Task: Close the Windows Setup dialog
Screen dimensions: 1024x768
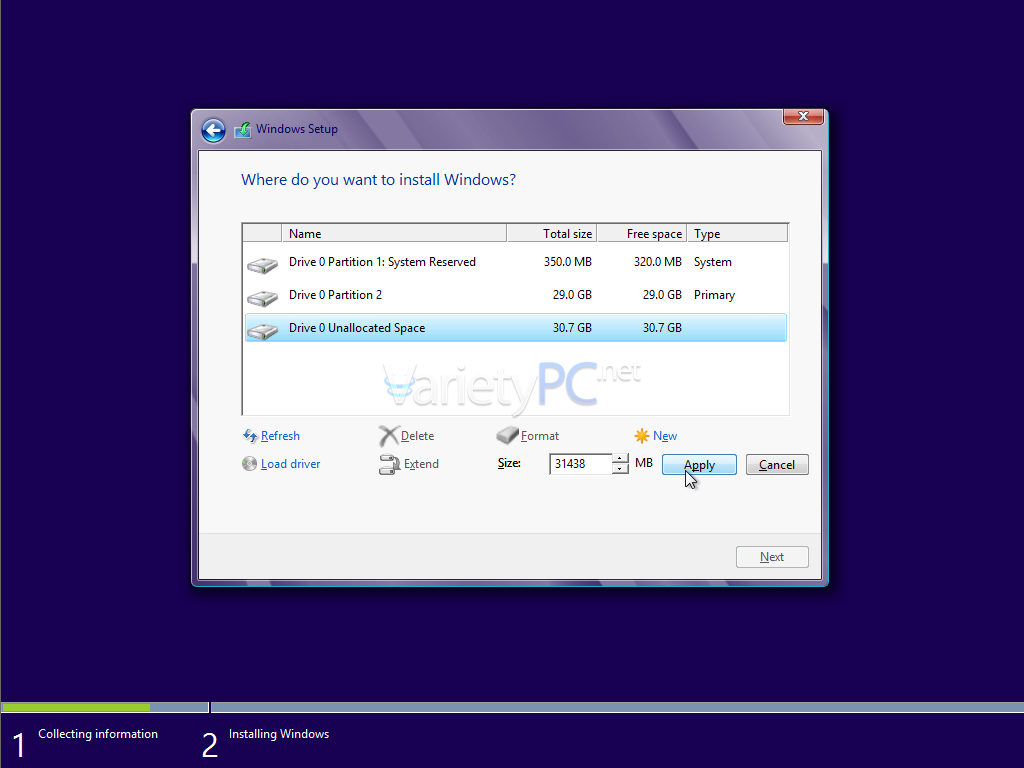Action: (803, 116)
